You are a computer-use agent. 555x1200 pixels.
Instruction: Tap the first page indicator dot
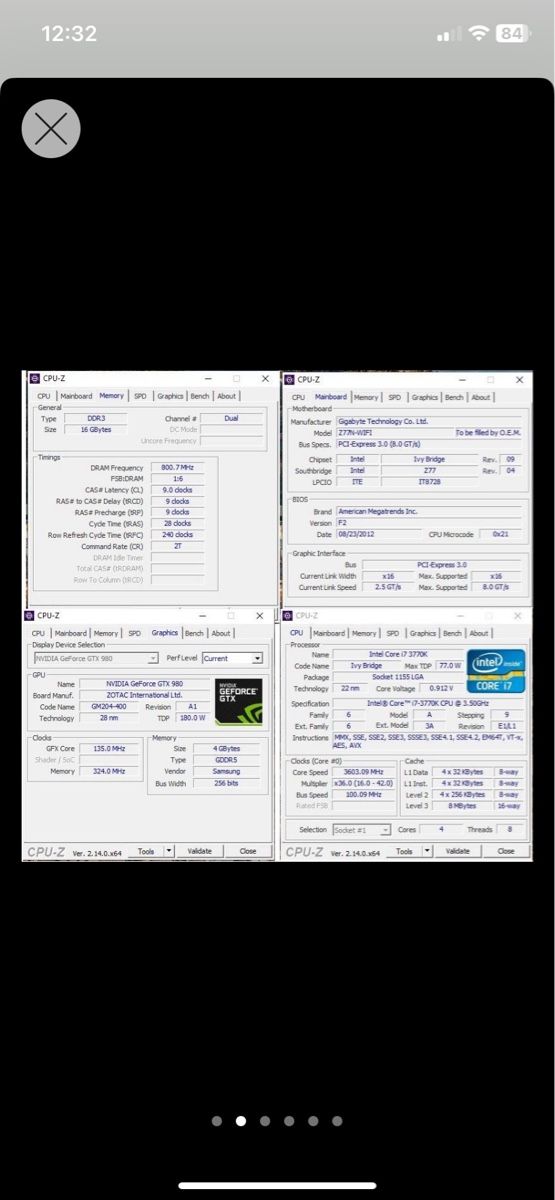tap(217, 1121)
